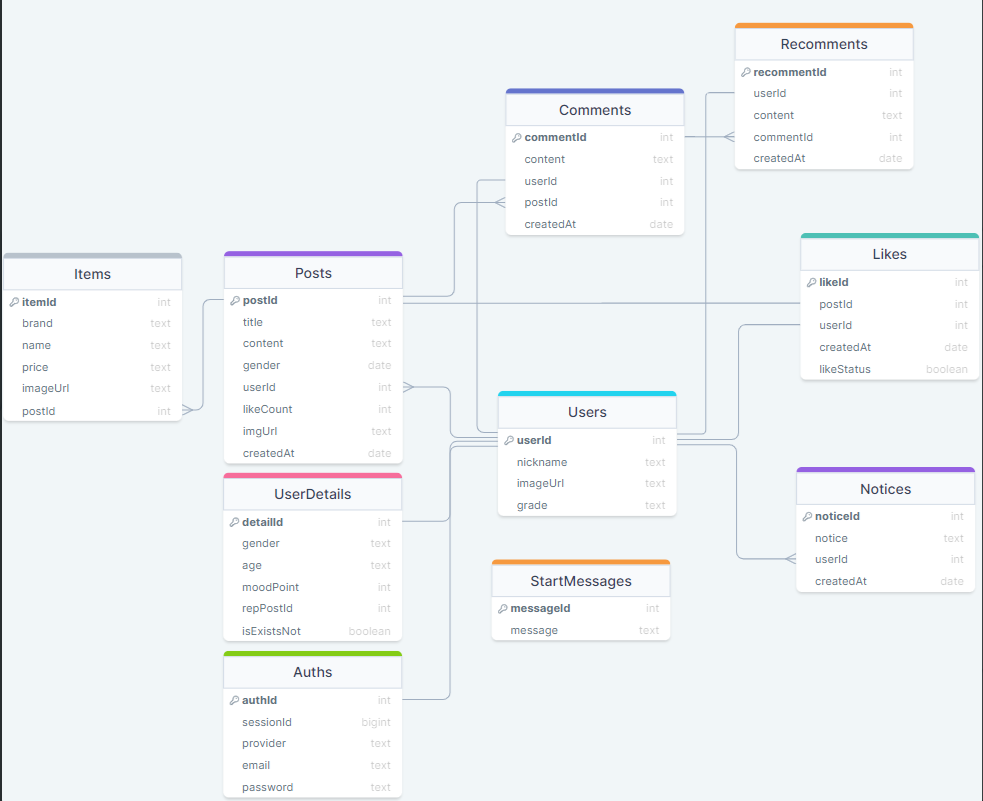The width and height of the screenshot is (983, 801).
Task: Select the Likes table header
Action: [x=890, y=254]
